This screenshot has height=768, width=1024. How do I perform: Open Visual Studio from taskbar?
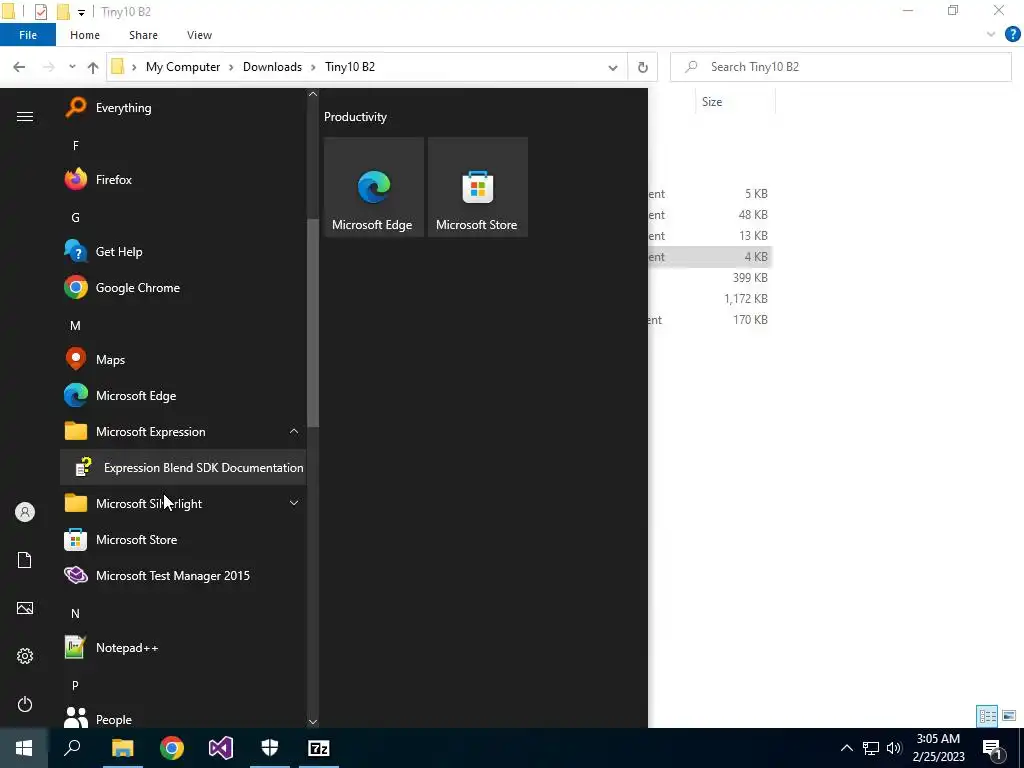pos(221,748)
